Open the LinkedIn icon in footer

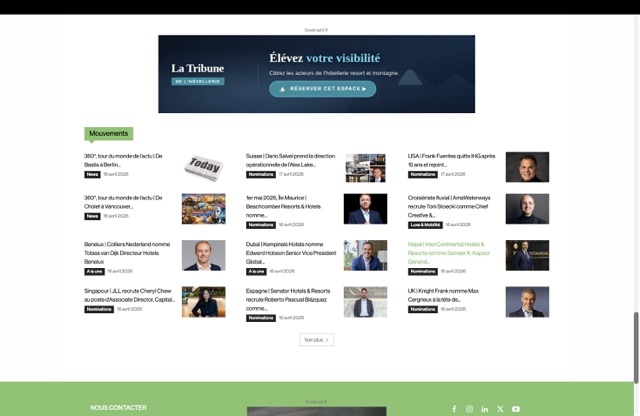pyautogui.click(x=485, y=409)
